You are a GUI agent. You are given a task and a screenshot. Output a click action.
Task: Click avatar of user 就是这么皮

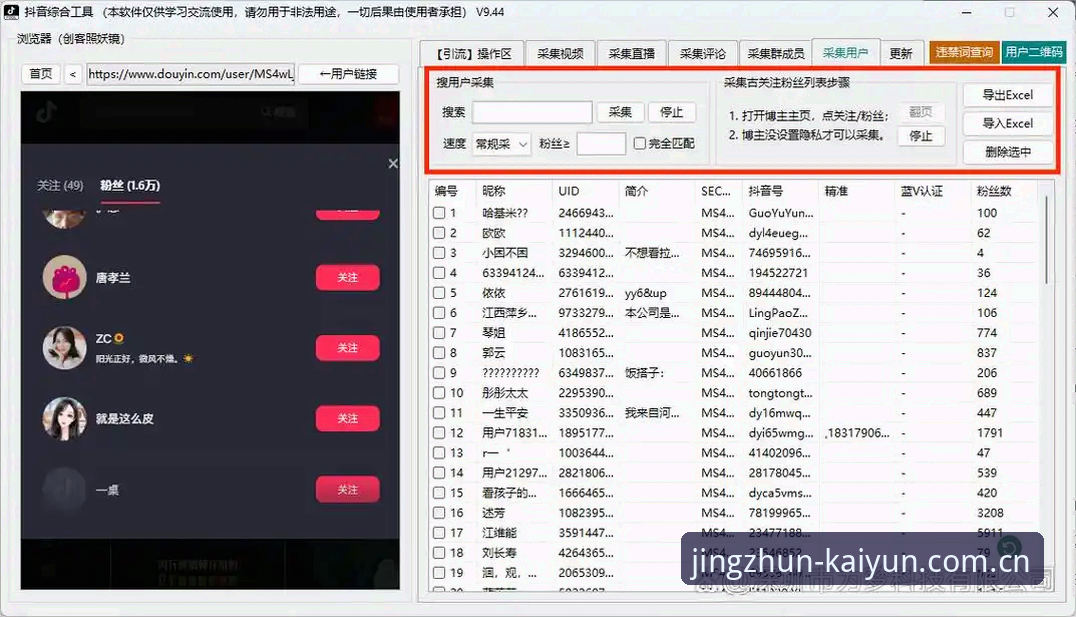pyautogui.click(x=65, y=419)
